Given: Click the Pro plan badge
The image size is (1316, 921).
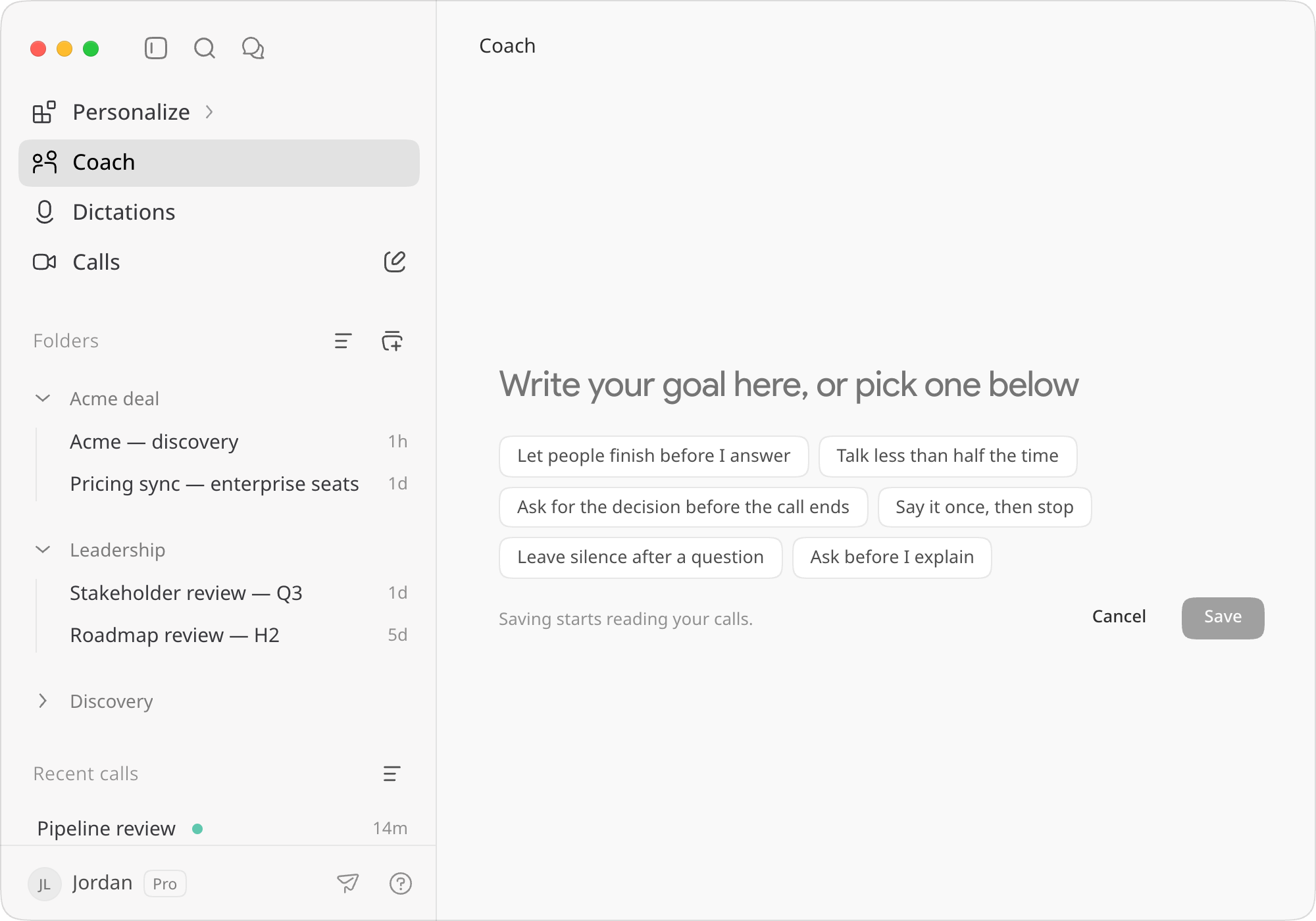Looking at the screenshot, I should 164,884.
